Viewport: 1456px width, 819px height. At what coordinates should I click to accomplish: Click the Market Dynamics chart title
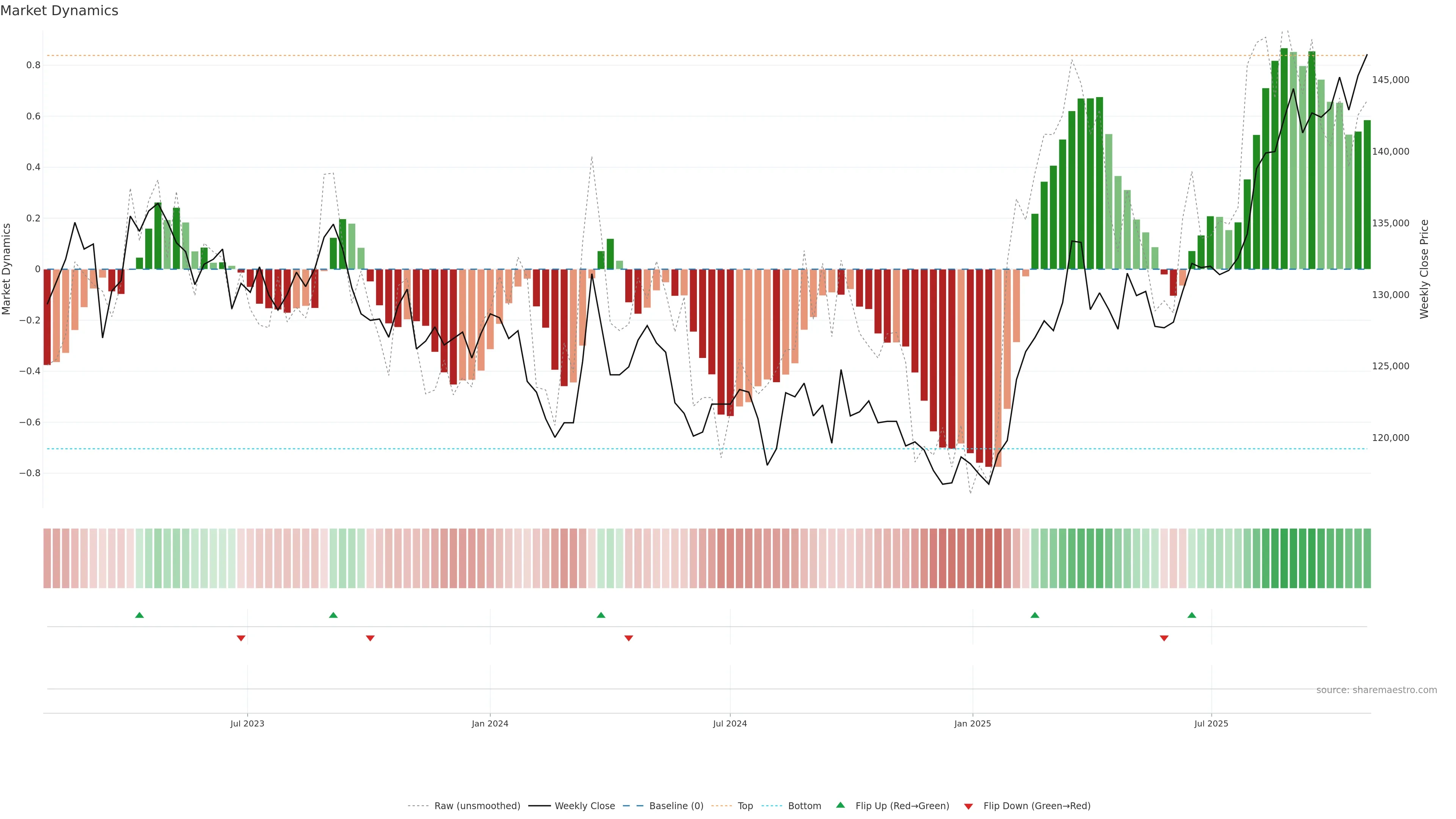tap(60, 11)
